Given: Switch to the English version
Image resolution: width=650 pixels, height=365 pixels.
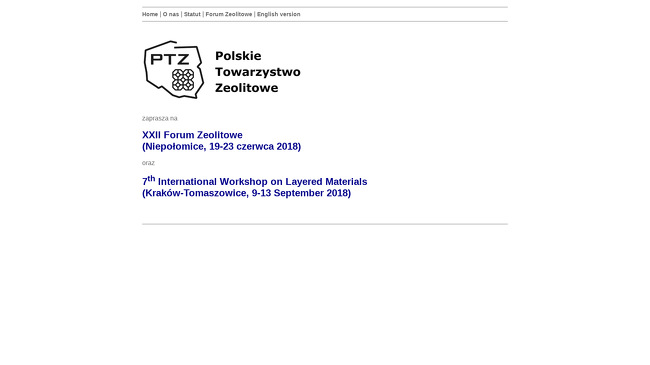Looking at the screenshot, I should point(279,14).
